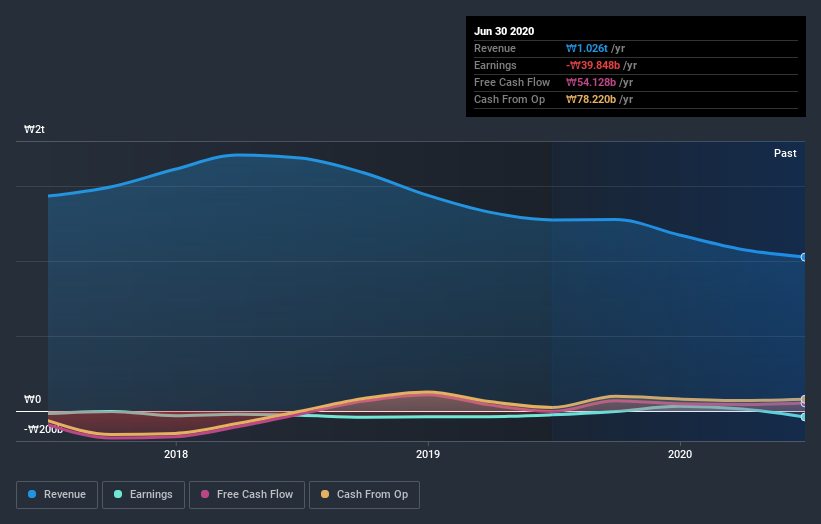Click the blue Revenue endpoint marker

click(x=804, y=257)
